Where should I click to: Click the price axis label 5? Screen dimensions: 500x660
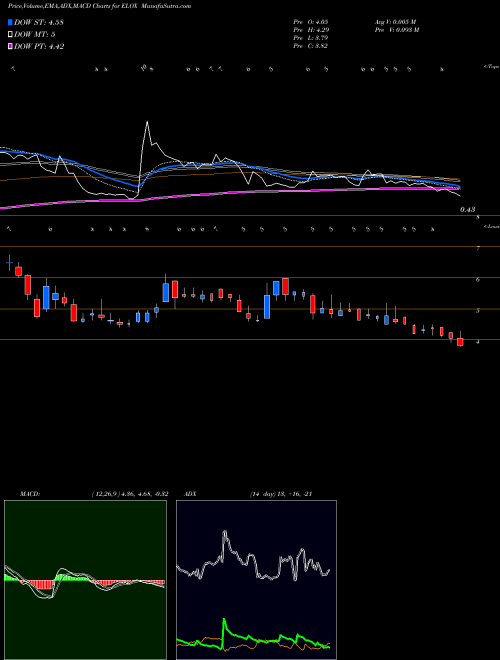click(x=478, y=311)
